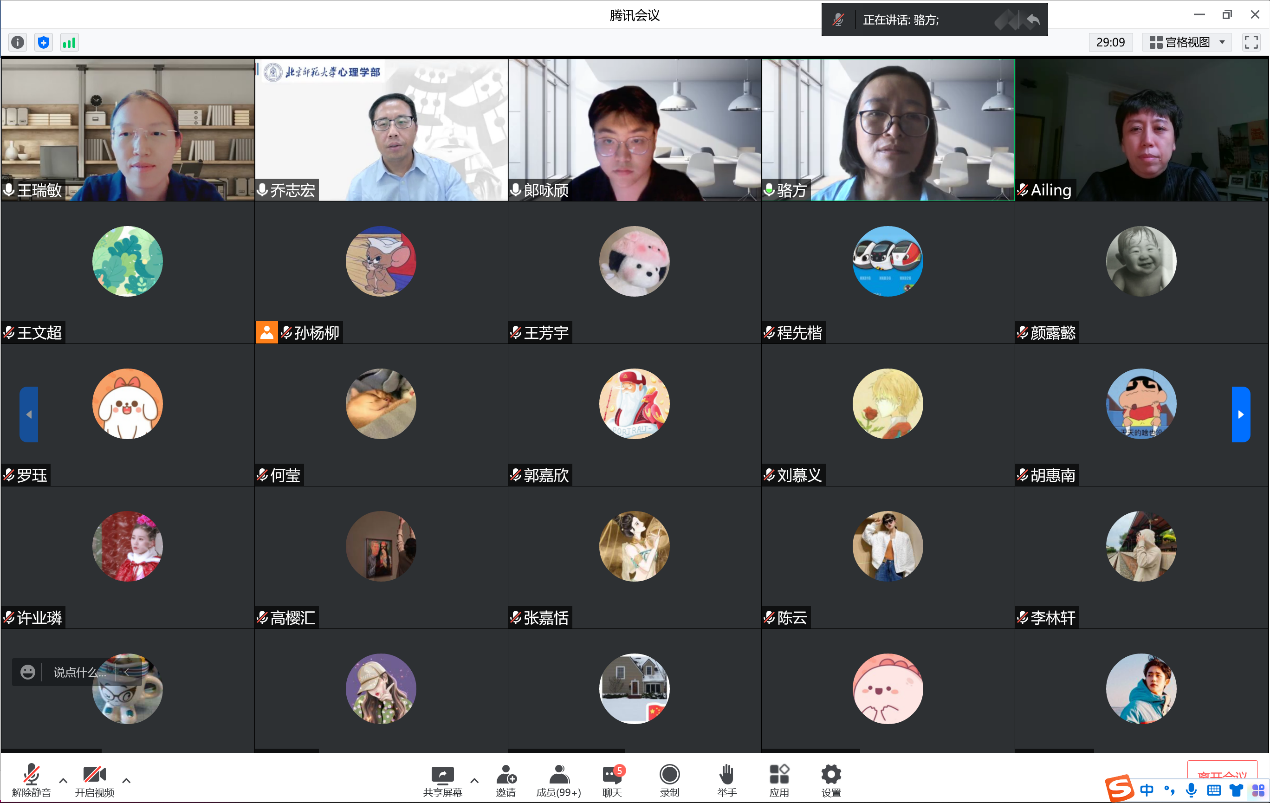Turn on camera via 开启视频
Viewport: 1270px width, 803px height.
tap(94, 779)
